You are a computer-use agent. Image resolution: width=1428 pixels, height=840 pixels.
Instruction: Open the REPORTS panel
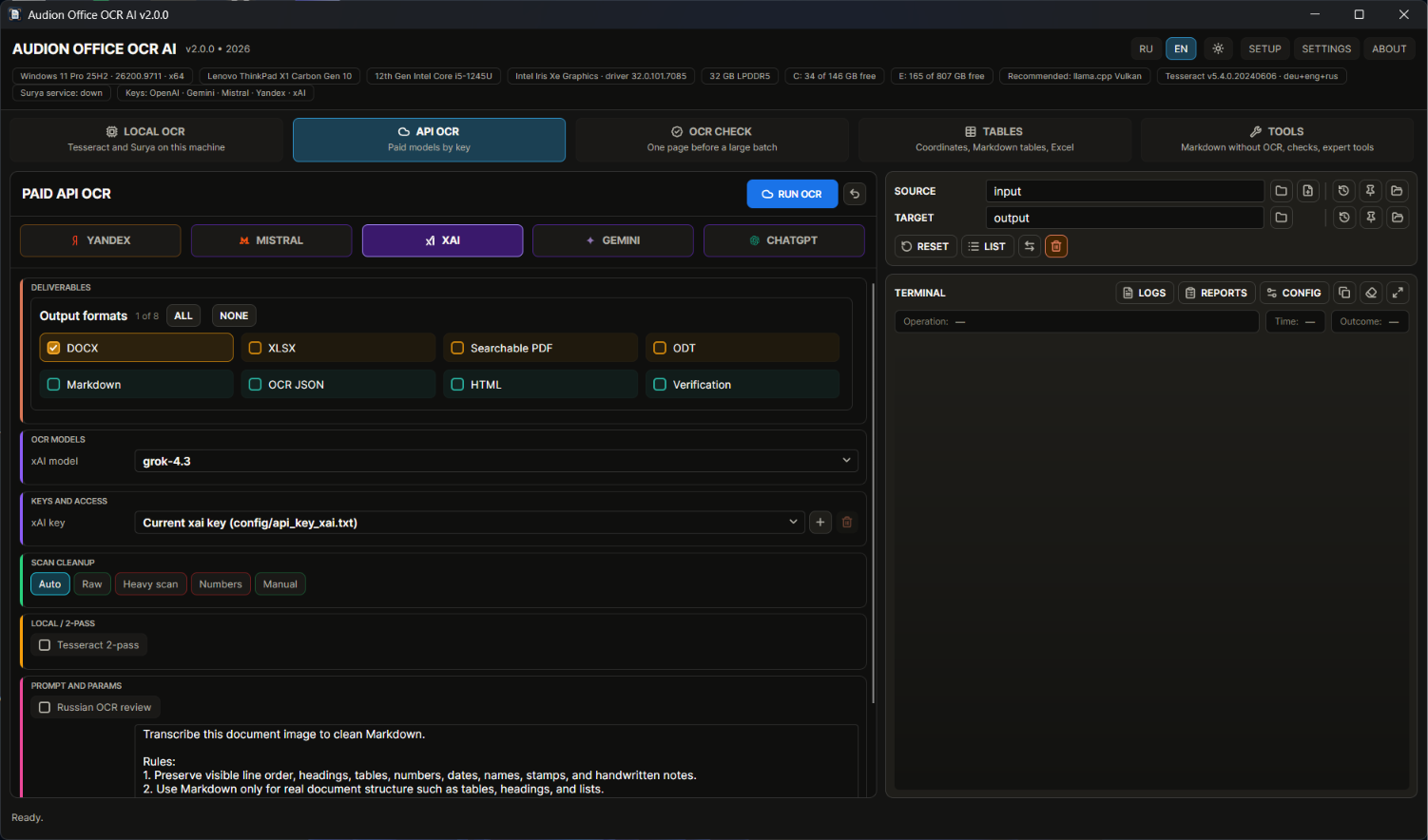(1217, 293)
